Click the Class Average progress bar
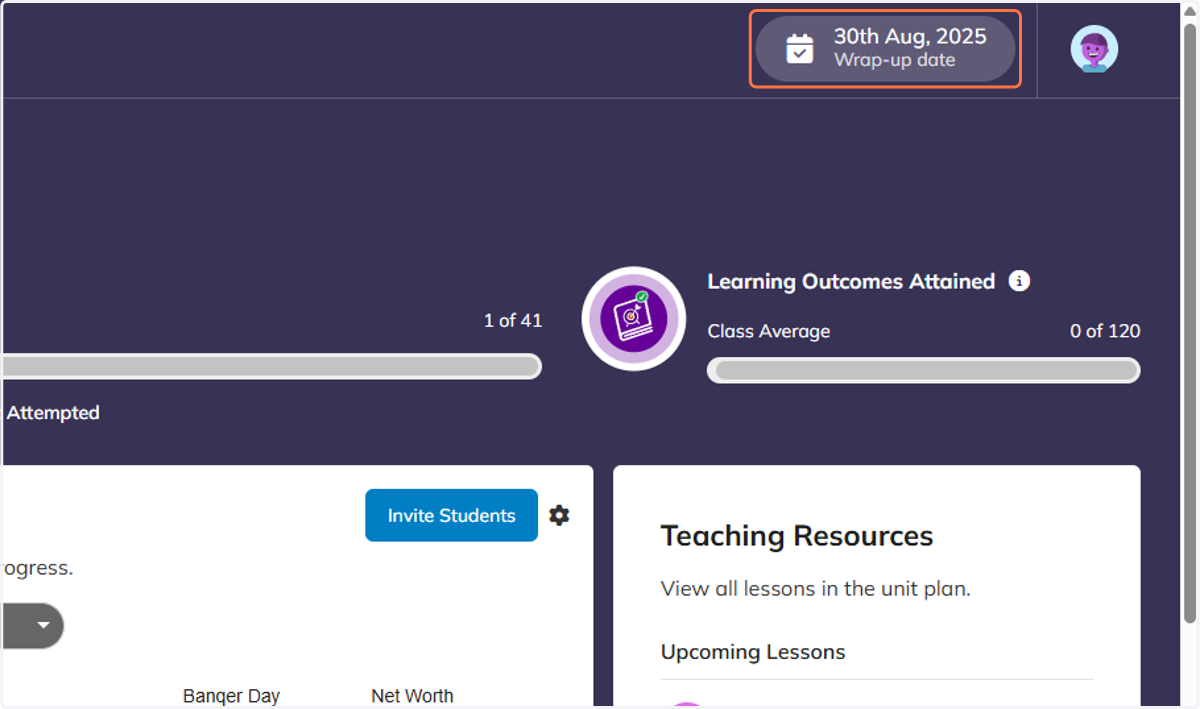Image resolution: width=1200 pixels, height=709 pixels. point(923,370)
